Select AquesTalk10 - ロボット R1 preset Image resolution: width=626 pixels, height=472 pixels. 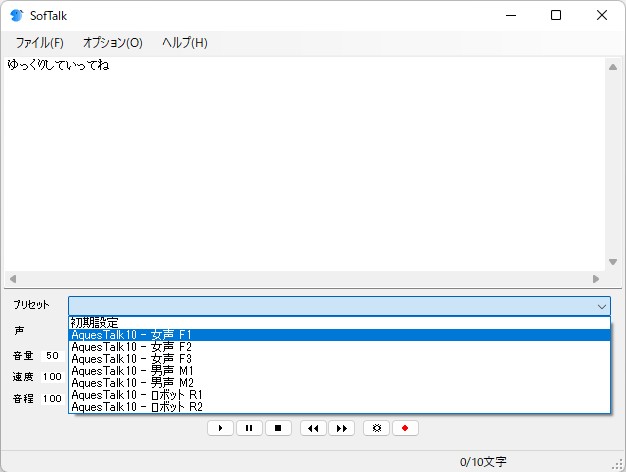(339, 395)
